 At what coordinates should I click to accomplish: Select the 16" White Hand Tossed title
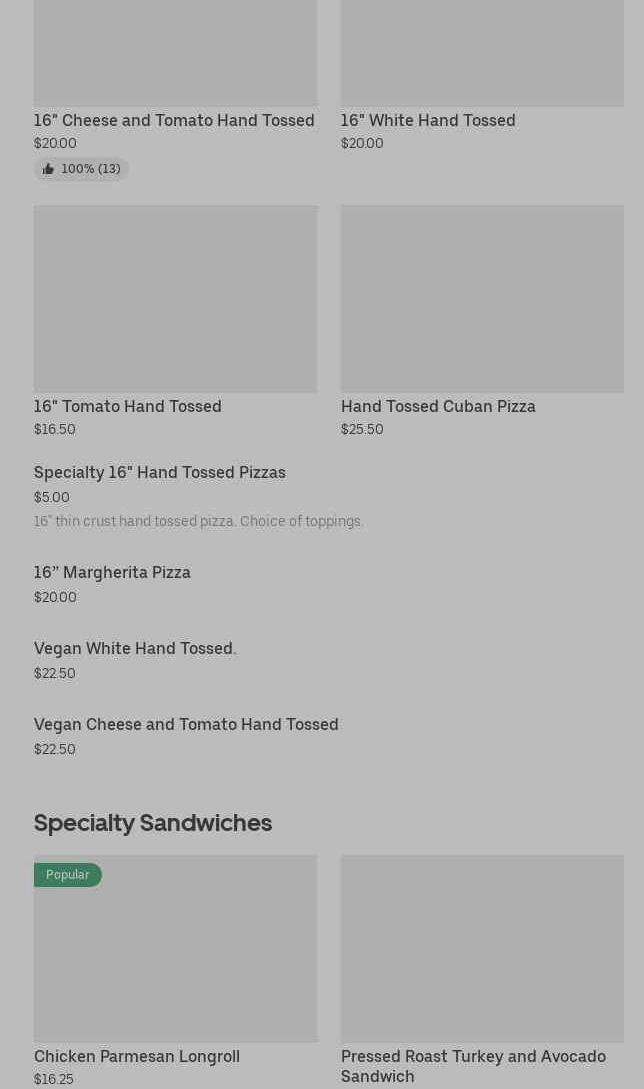coord(428,120)
